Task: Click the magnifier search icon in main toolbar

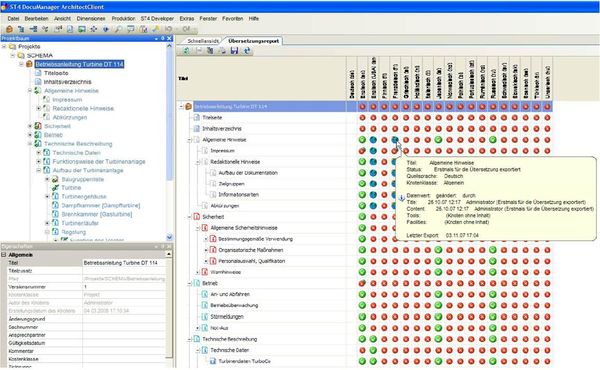Action: click(x=119, y=29)
